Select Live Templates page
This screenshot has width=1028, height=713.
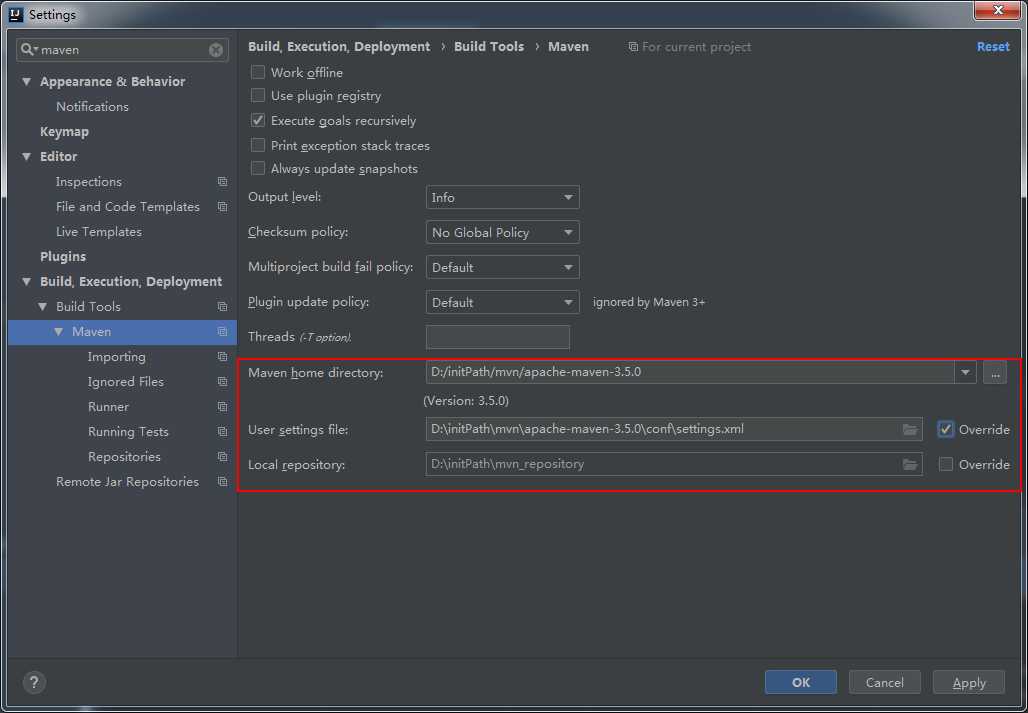point(99,231)
